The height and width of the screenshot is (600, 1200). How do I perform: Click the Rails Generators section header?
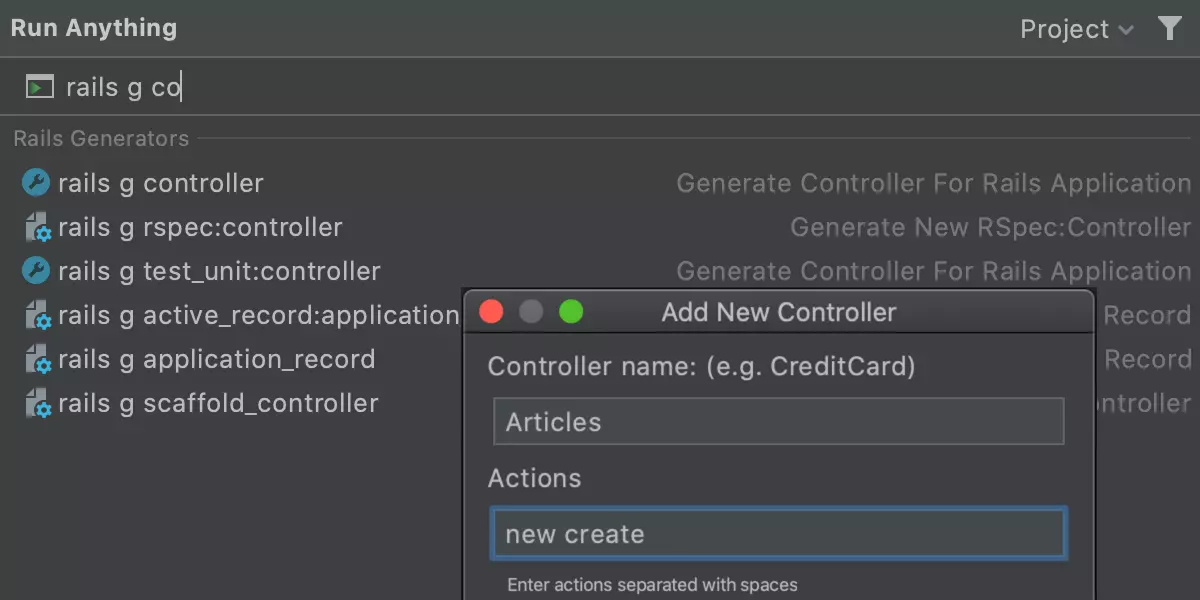tap(101, 139)
